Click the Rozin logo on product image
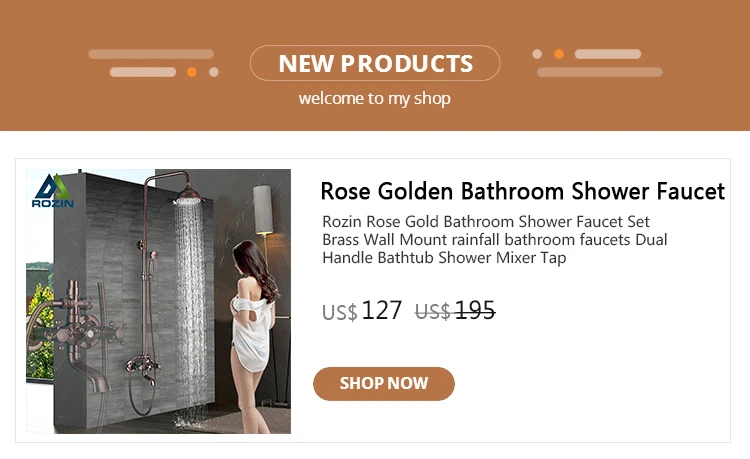The width and height of the screenshot is (750, 459). tap(53, 190)
